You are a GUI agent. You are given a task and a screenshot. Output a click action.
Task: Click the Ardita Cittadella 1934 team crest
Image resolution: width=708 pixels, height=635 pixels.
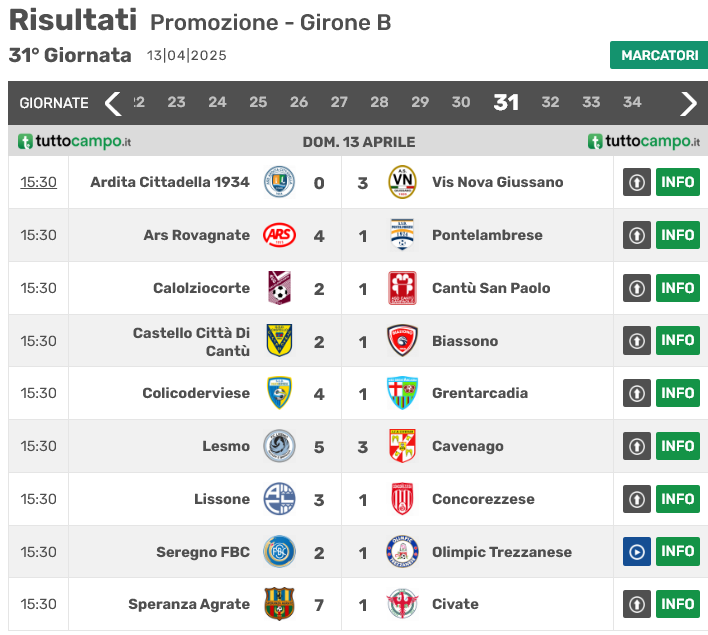click(279, 182)
